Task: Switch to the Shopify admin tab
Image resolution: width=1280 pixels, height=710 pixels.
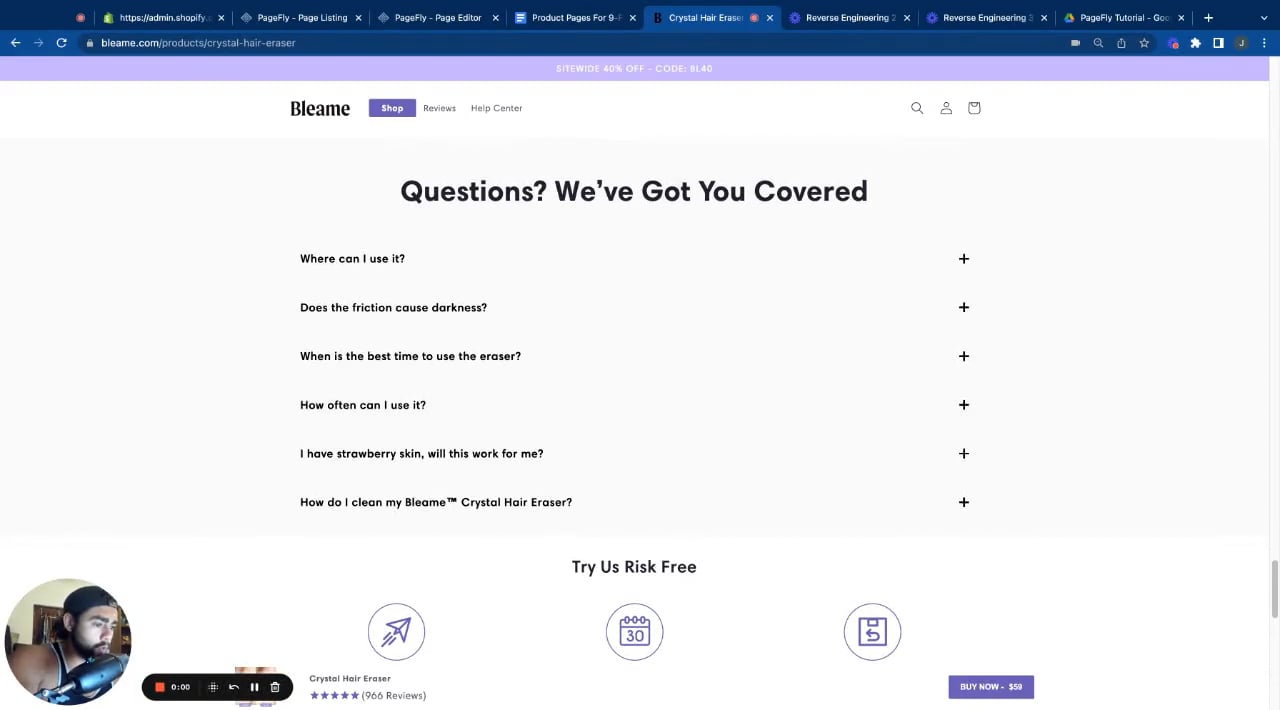Action: (164, 18)
